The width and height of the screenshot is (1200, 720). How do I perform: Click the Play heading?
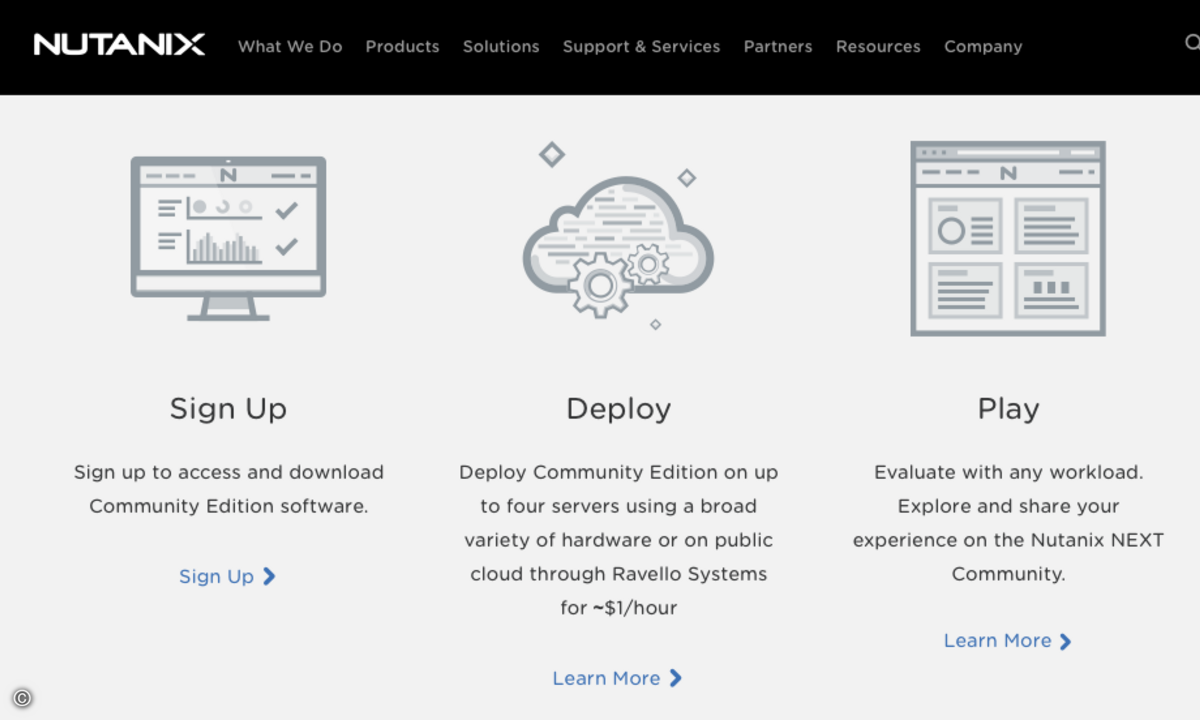tap(1008, 409)
